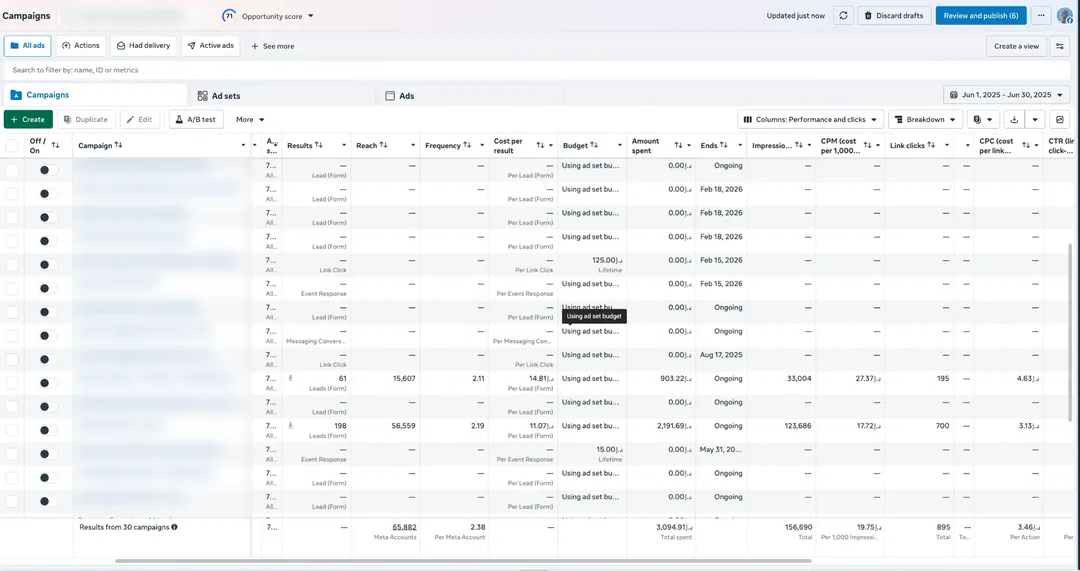Screen dimensions: 1080x571
Task: Open the More dropdown menu
Action: [250, 119]
